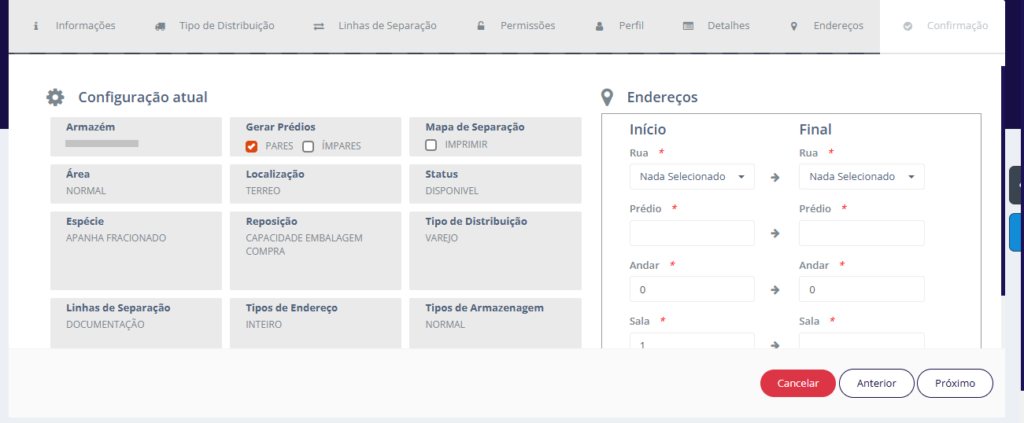Enable the ÍMPARES checkbox
Viewport: 1024px width, 423px height.
tap(309, 146)
